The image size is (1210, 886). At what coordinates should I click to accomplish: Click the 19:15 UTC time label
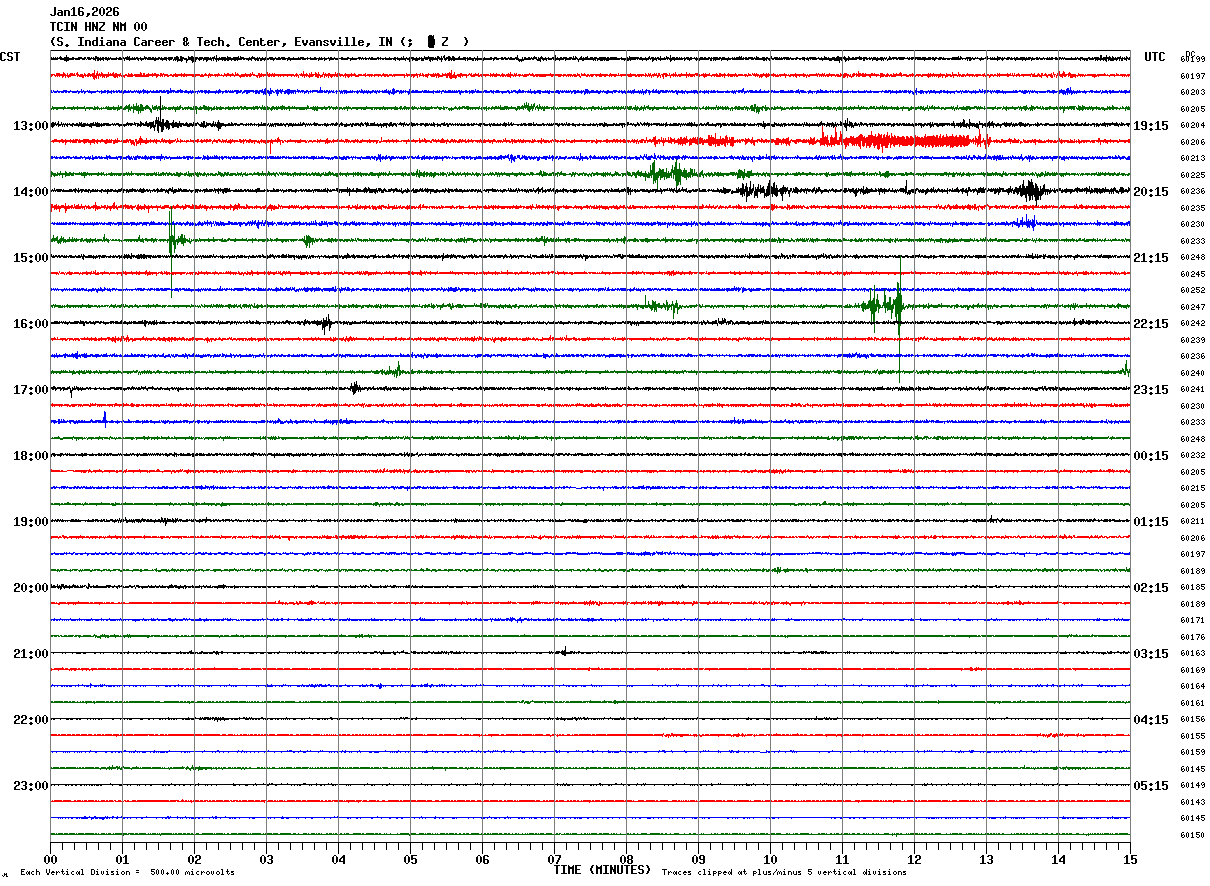(x=1151, y=126)
